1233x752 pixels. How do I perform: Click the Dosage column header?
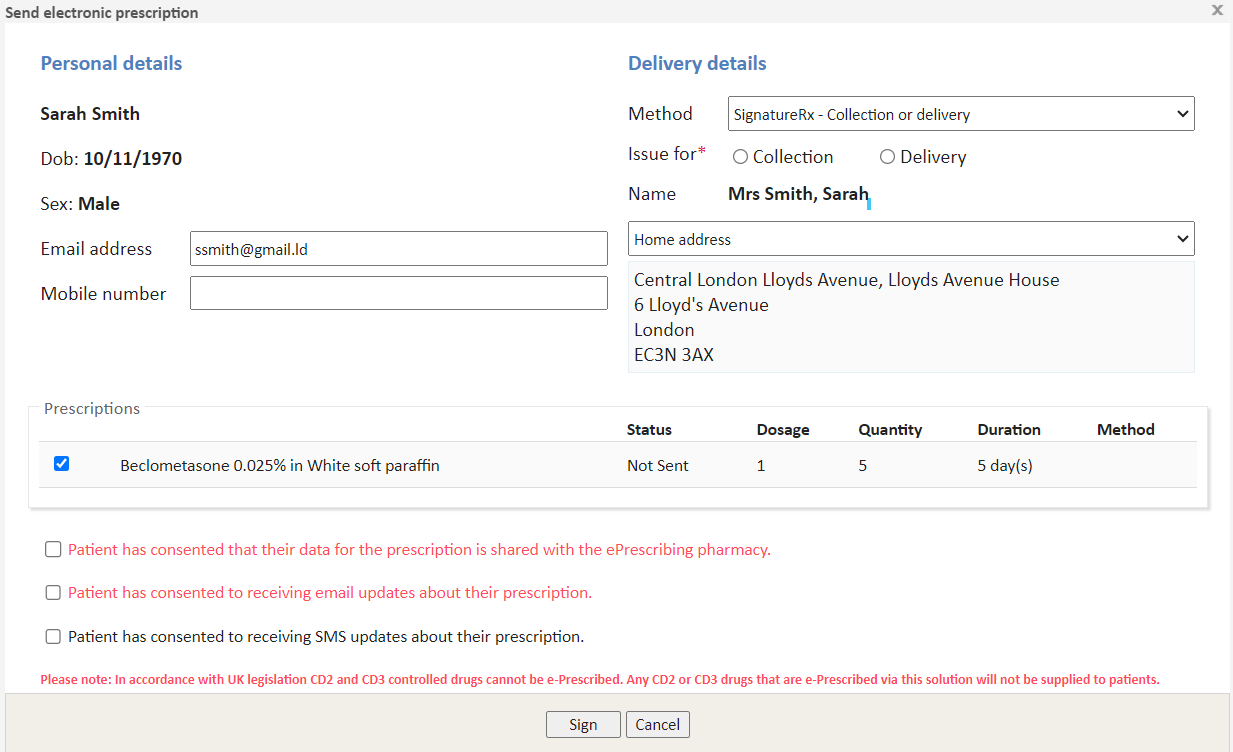tap(783, 430)
